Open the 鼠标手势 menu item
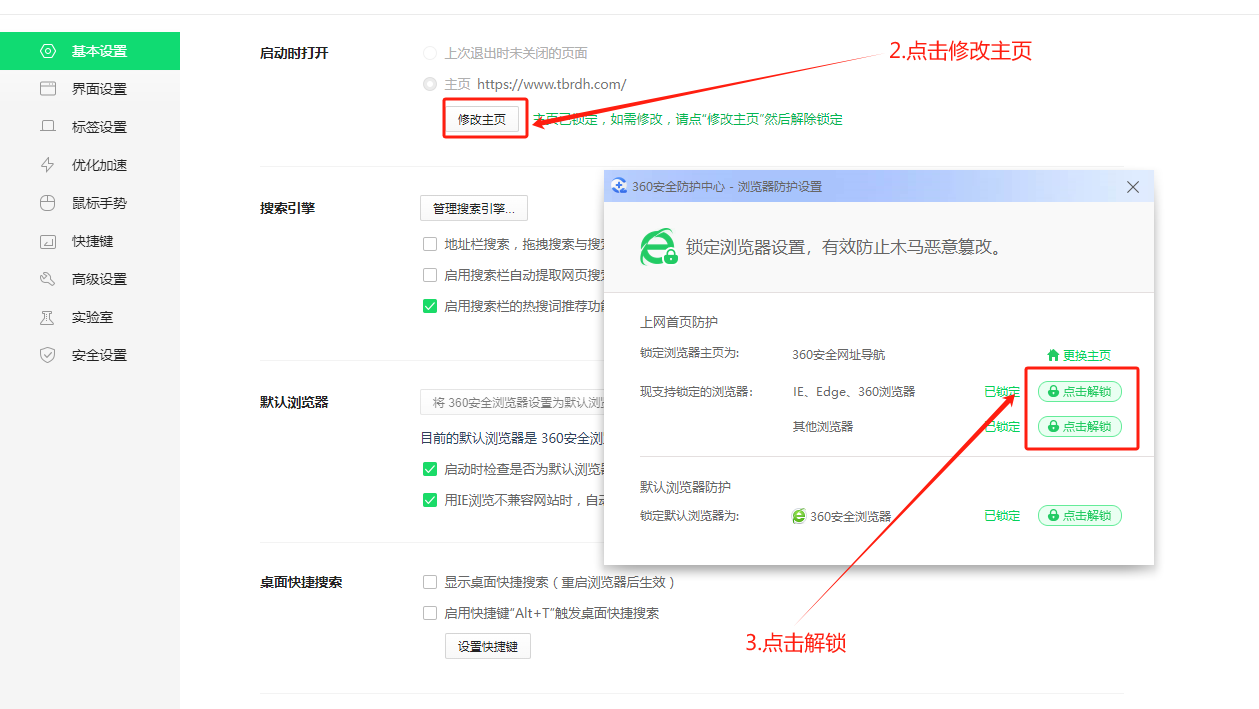Image resolution: width=1259 pixels, height=709 pixels. point(90,203)
